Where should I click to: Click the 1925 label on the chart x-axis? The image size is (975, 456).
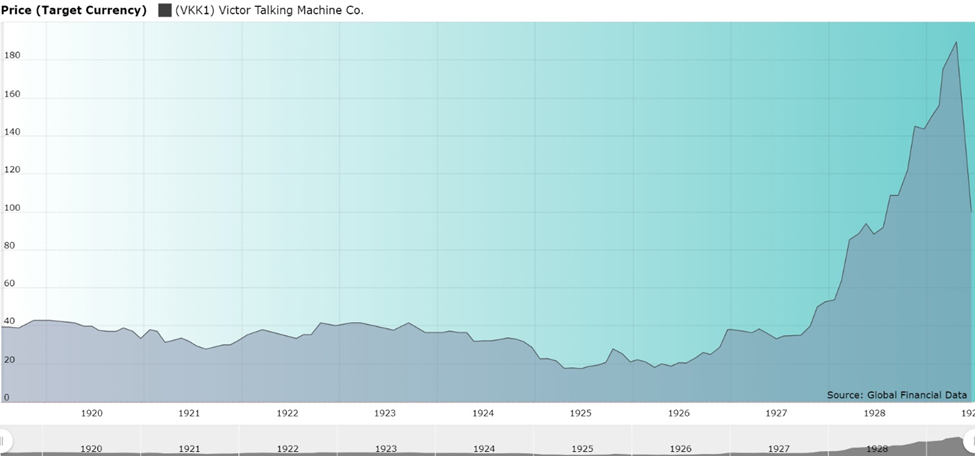pos(581,412)
